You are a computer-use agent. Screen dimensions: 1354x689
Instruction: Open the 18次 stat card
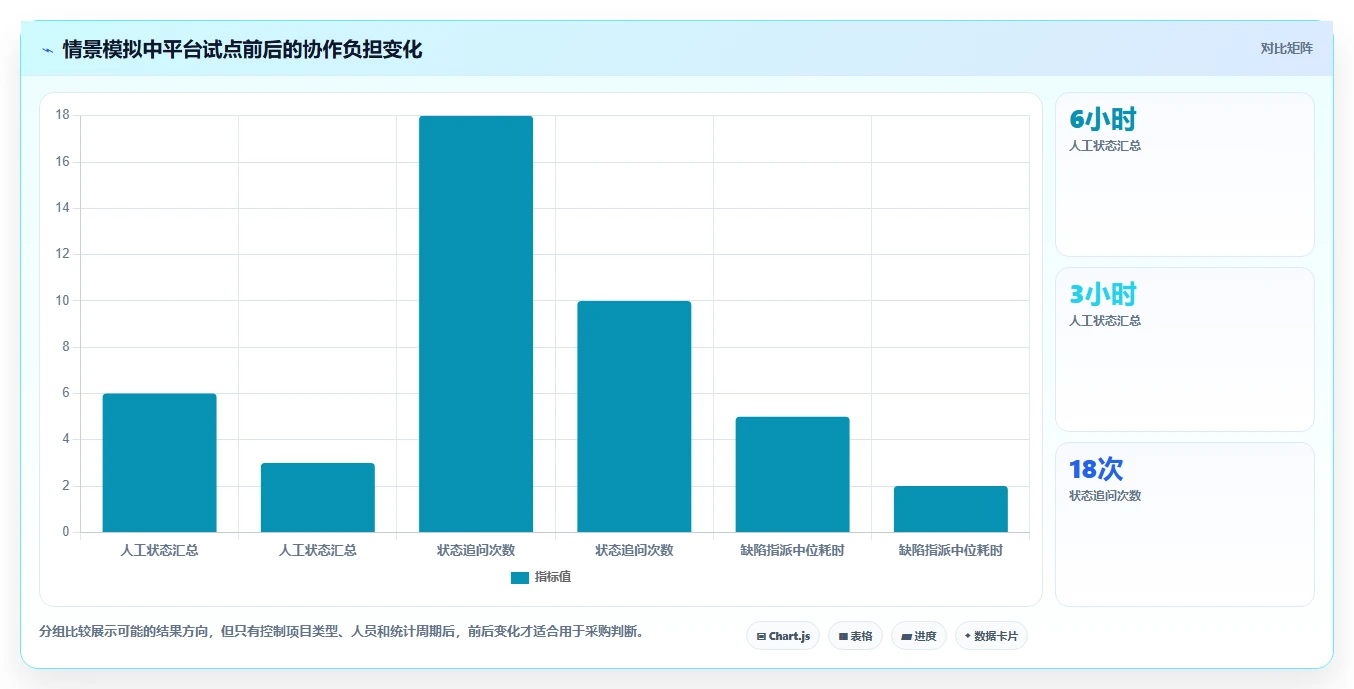point(1185,525)
